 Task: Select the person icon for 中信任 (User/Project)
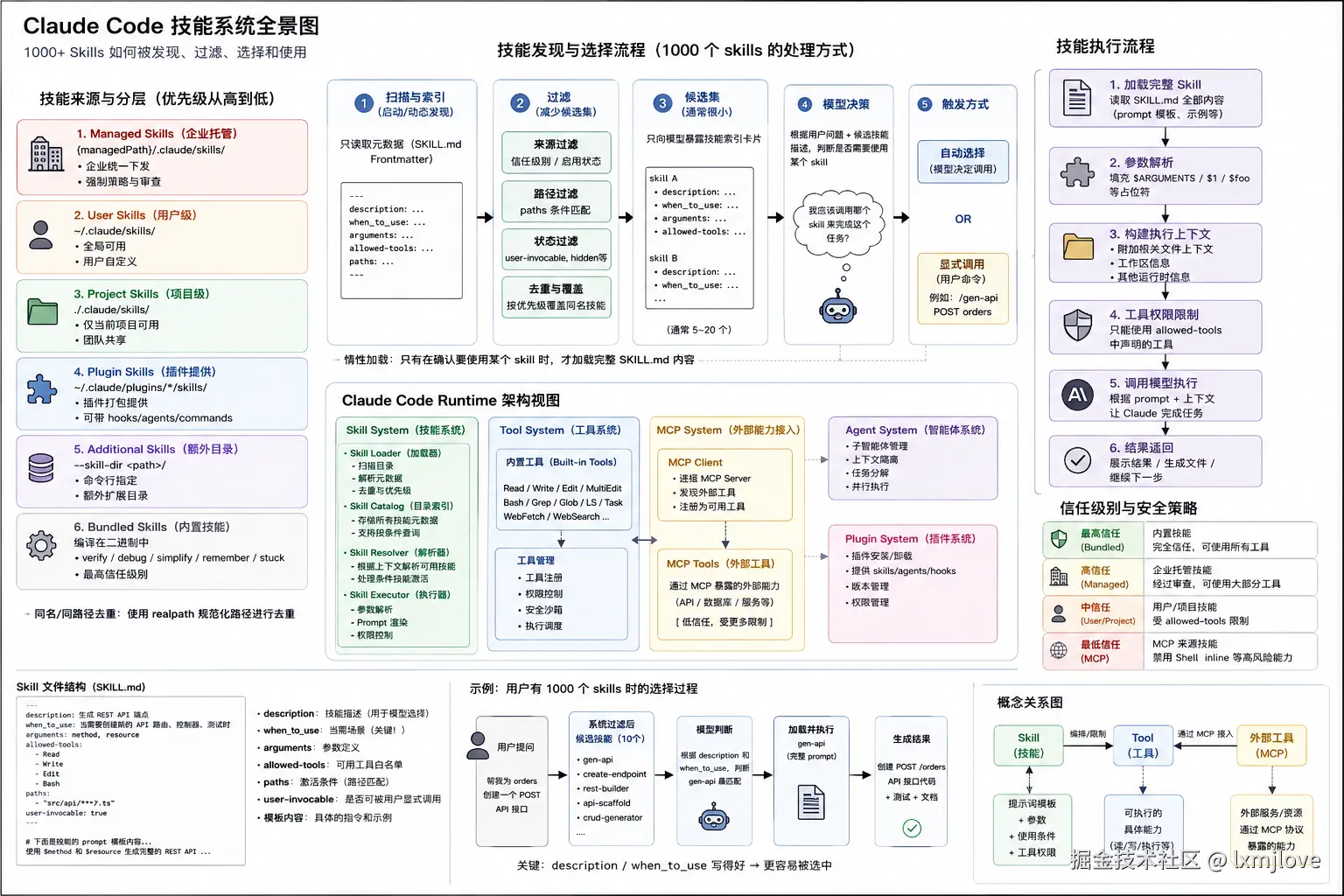pyautogui.click(x=1059, y=612)
